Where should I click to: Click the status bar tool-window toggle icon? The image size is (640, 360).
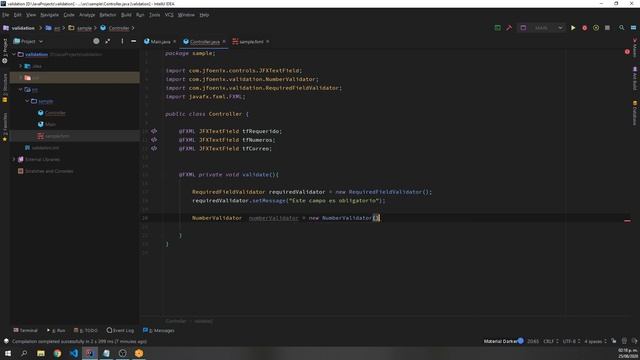tap(6, 341)
